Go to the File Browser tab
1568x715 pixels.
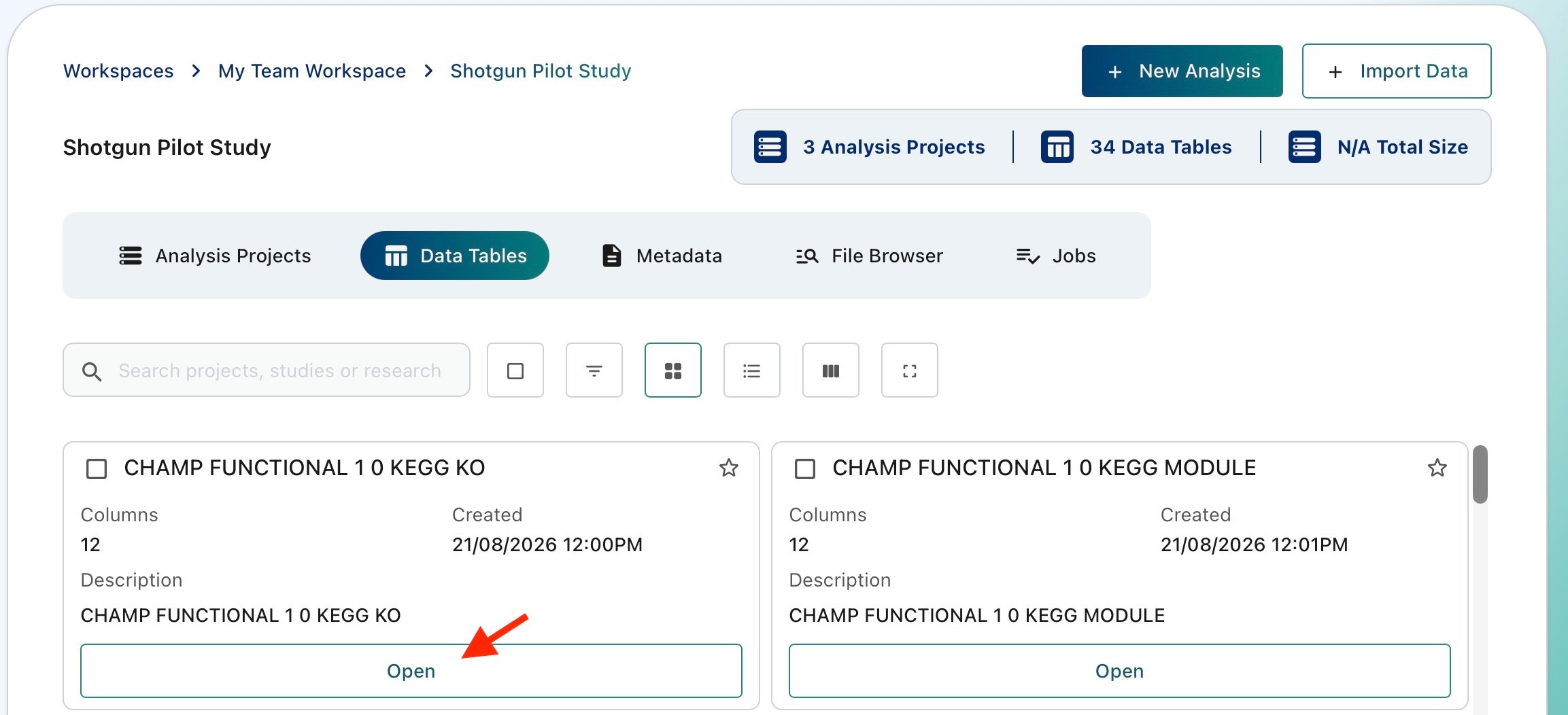click(x=869, y=256)
